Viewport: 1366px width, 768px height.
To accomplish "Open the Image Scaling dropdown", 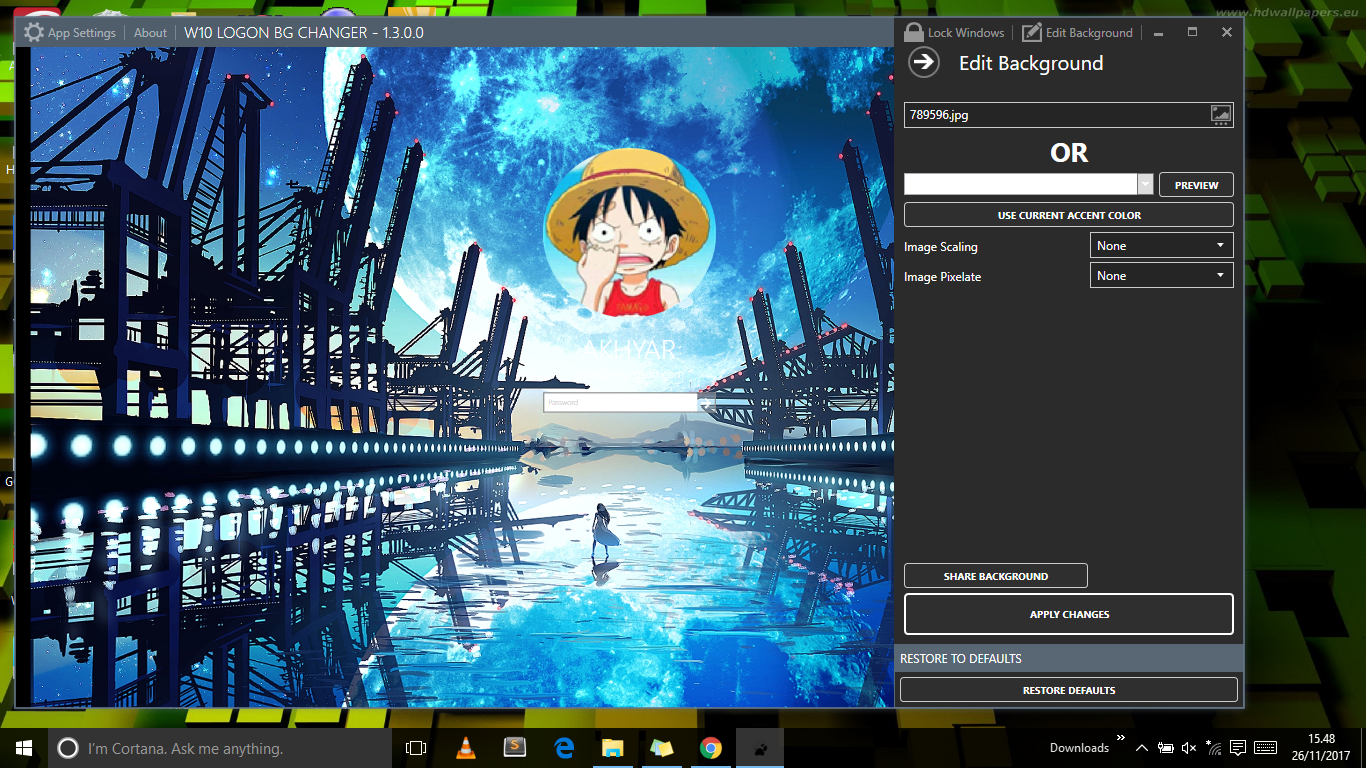I will 1162,246.
